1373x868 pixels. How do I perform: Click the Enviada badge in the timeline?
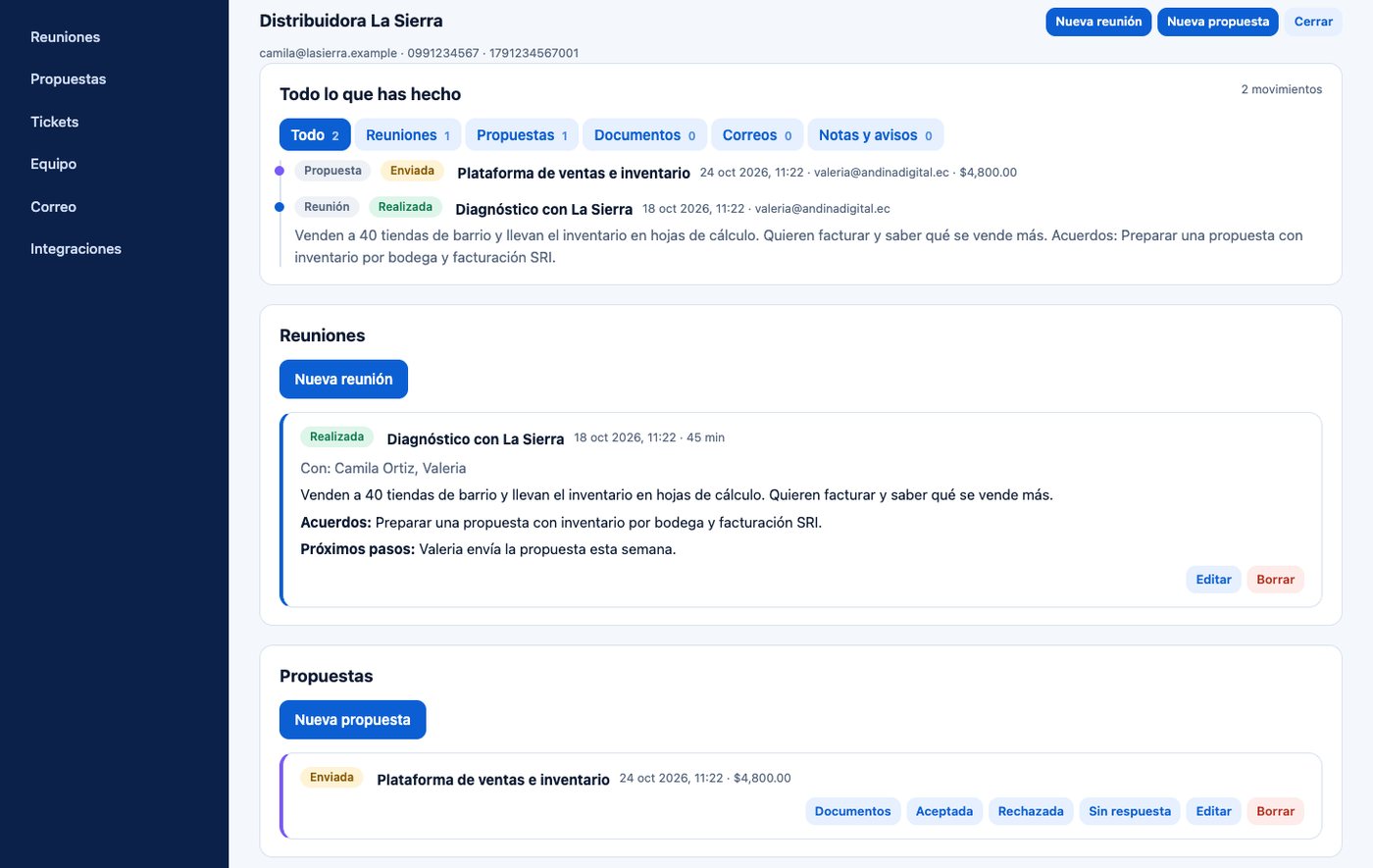click(412, 171)
